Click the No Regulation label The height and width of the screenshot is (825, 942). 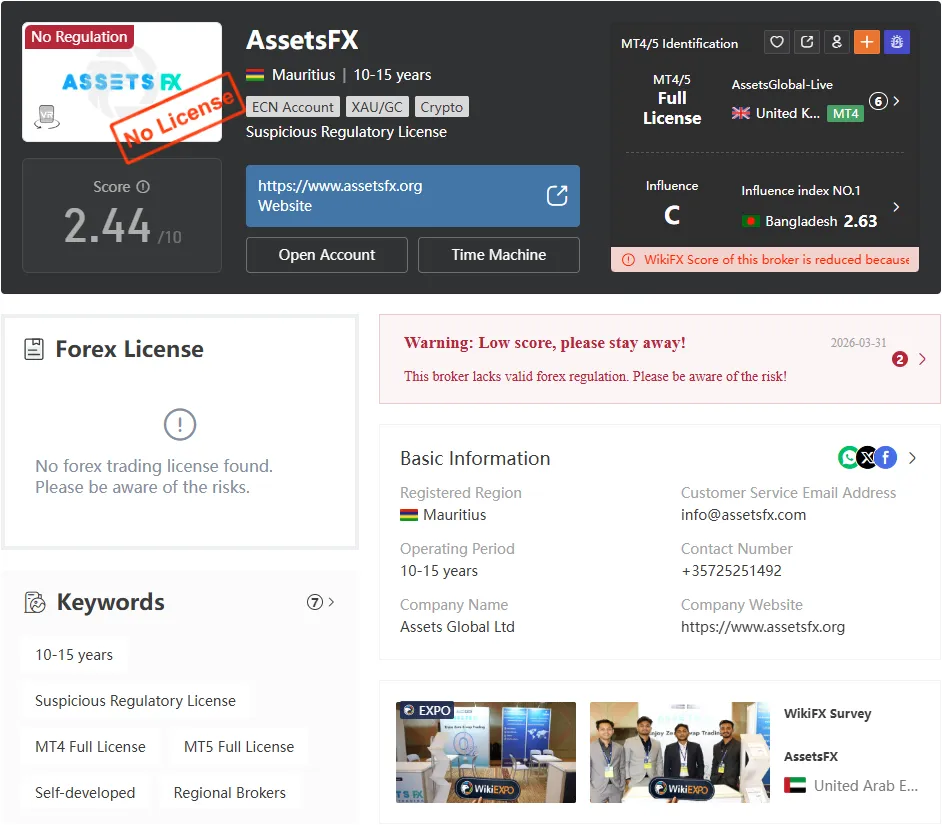[79, 37]
